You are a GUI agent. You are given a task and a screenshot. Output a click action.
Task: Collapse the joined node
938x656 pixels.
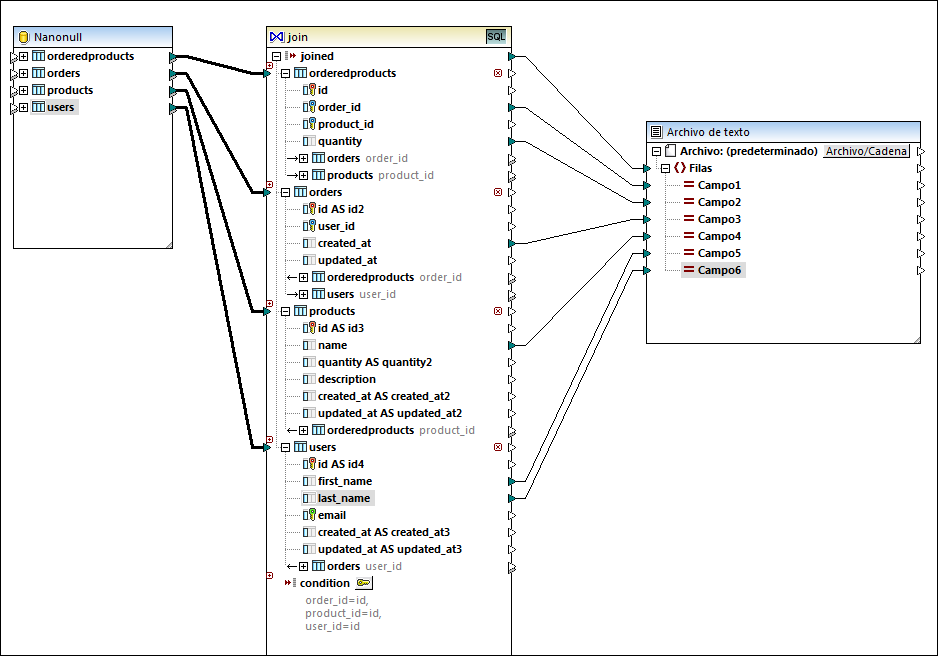point(276,56)
